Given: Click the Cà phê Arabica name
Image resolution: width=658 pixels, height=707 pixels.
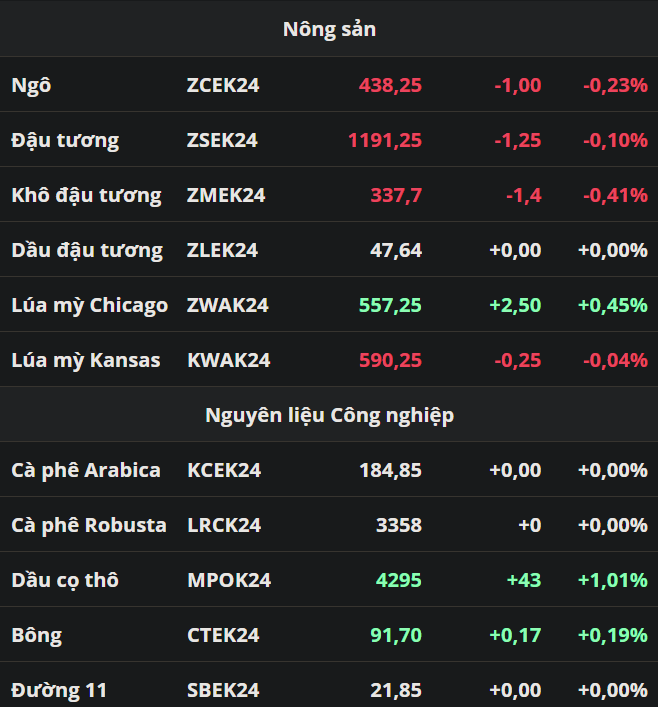Looking at the screenshot, I should point(86,470).
